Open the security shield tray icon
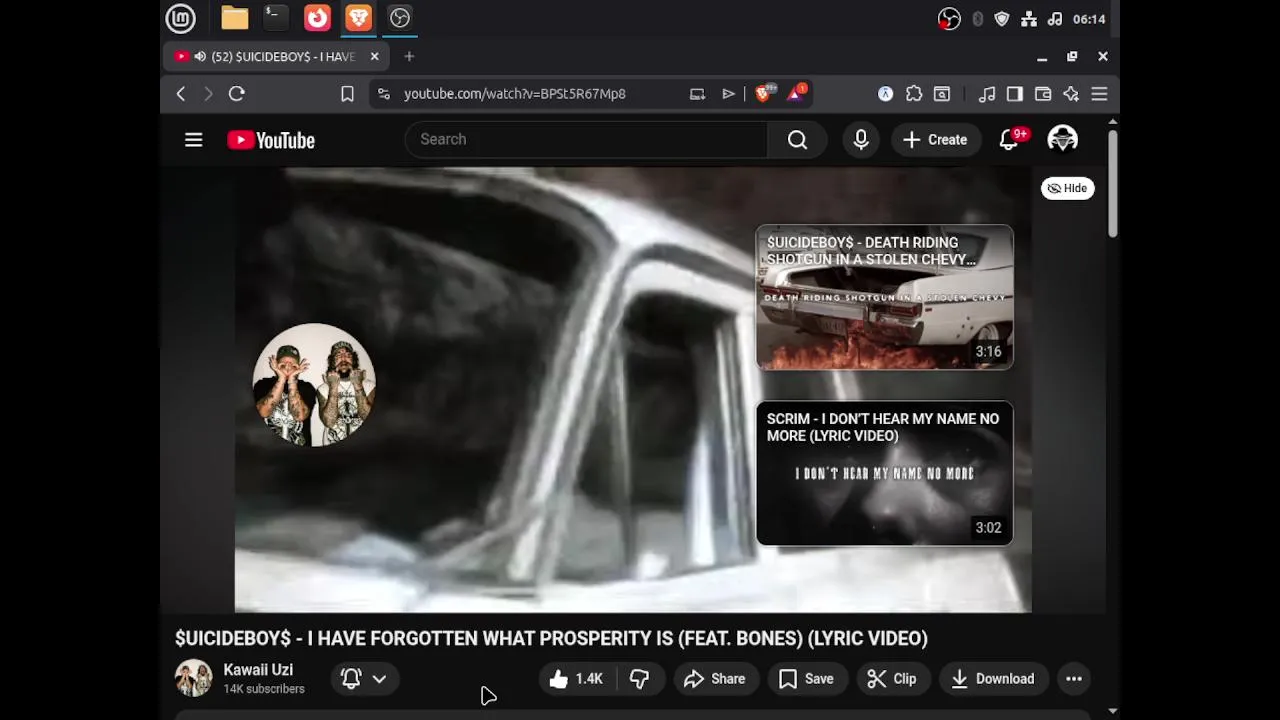 click(1002, 19)
